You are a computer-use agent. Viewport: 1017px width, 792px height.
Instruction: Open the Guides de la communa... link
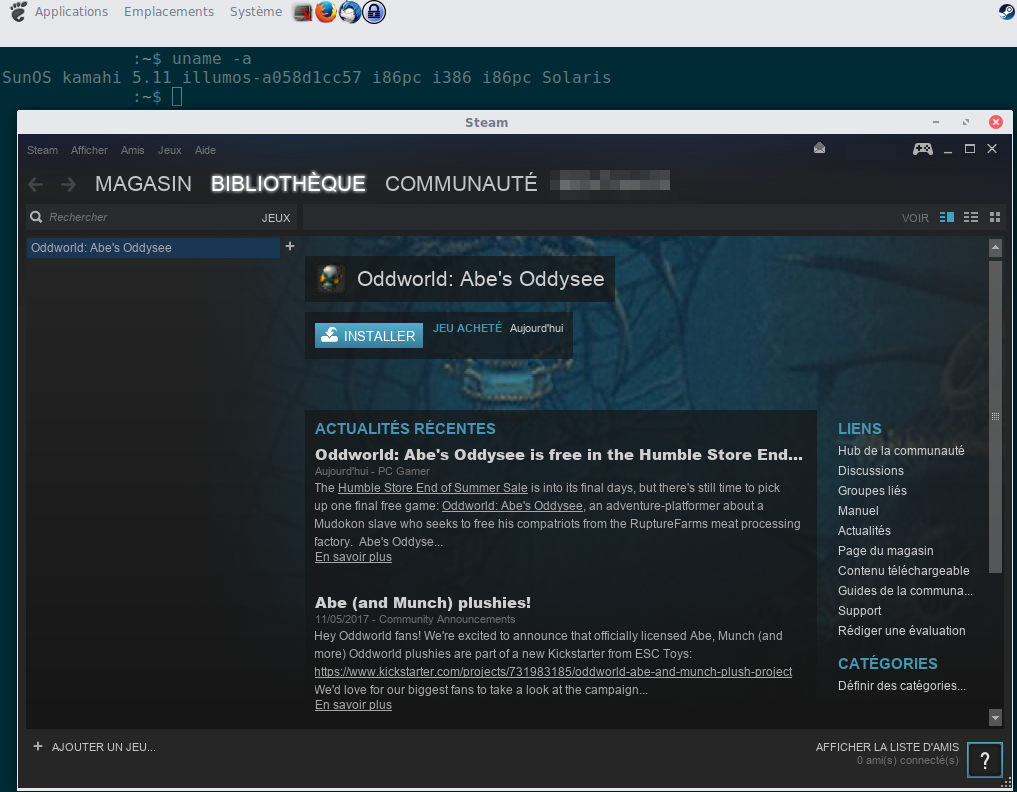point(905,591)
